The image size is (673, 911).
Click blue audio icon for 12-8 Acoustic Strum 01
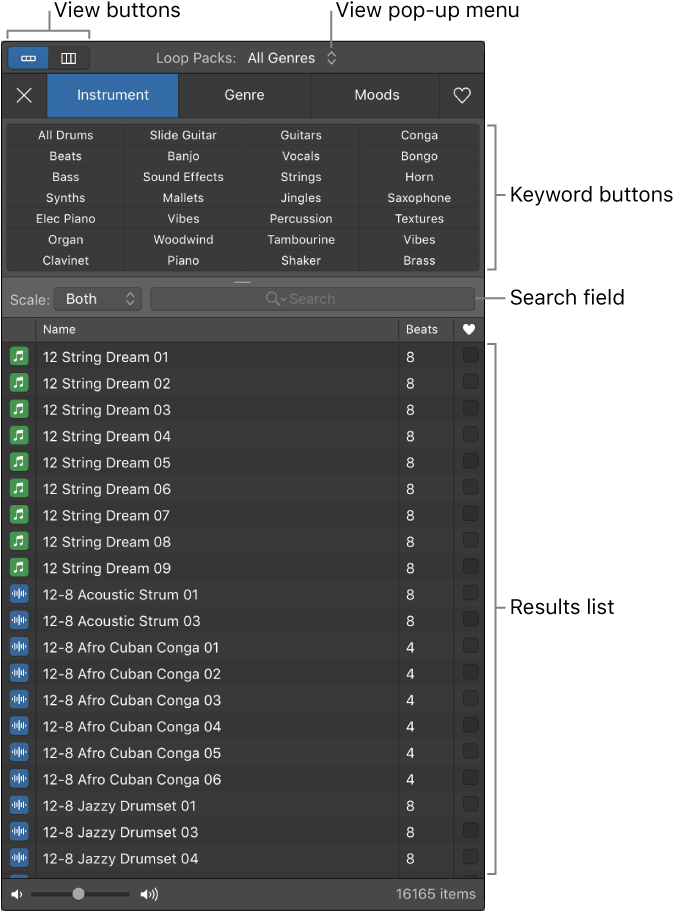pos(19,594)
